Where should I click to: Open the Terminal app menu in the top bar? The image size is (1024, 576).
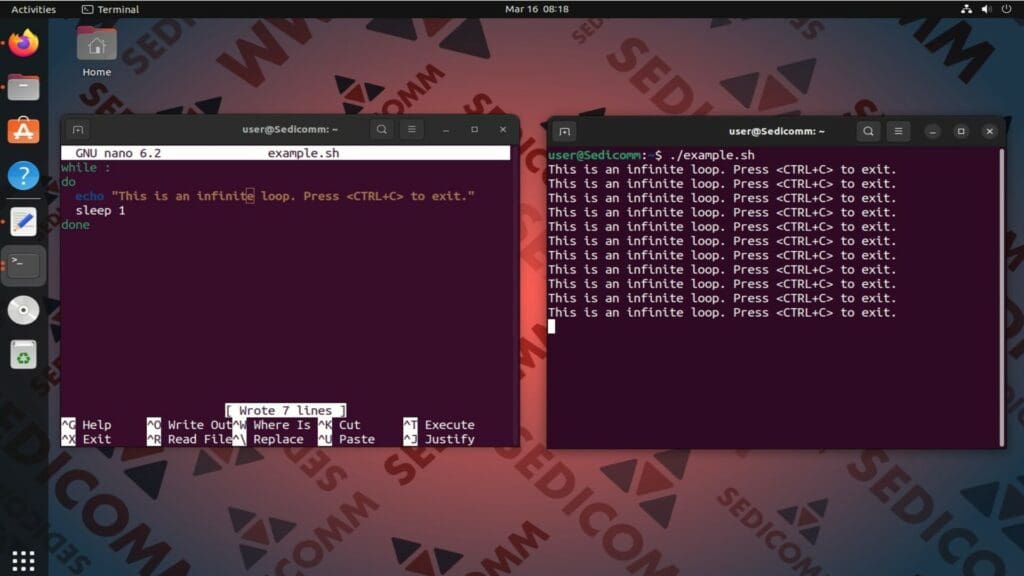[110, 9]
